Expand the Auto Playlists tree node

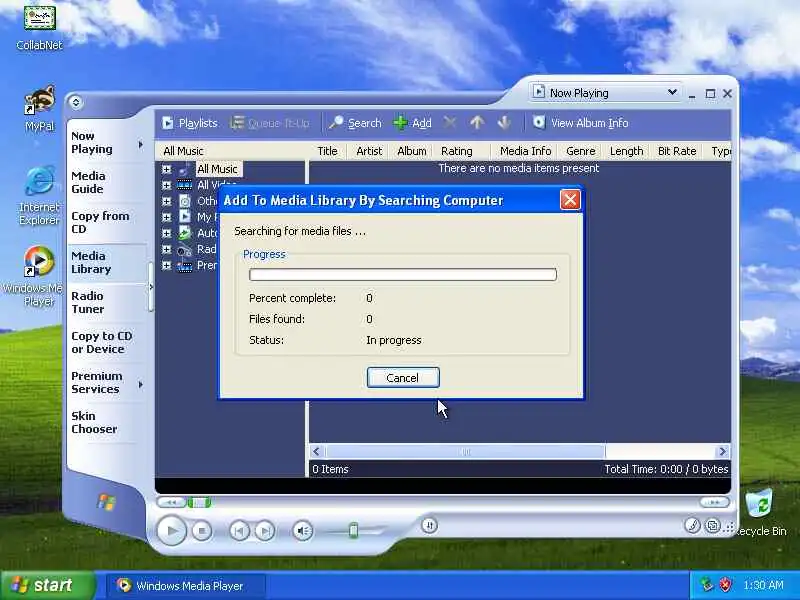(166, 233)
